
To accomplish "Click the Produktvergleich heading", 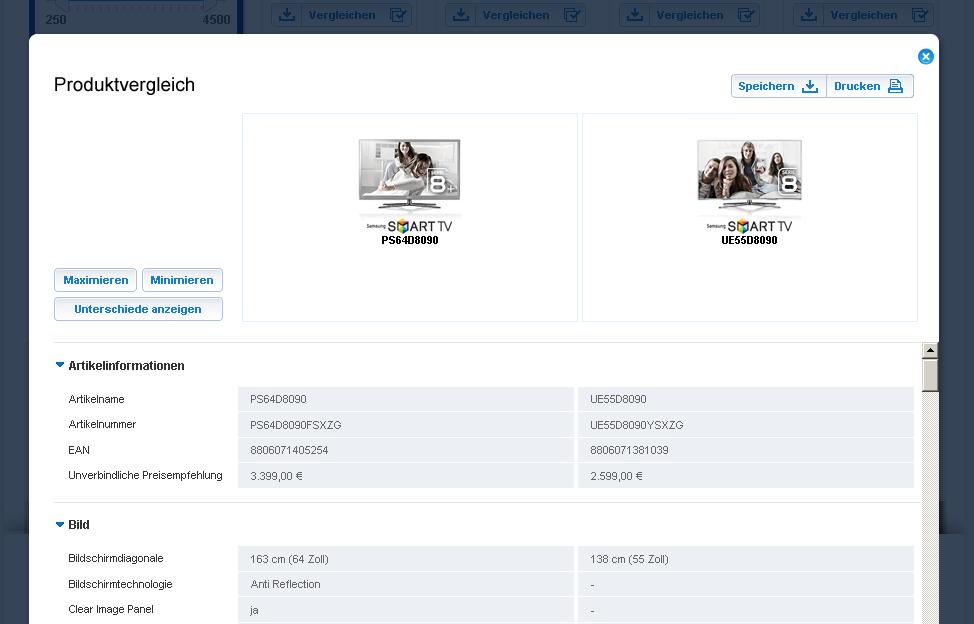I will (124, 84).
